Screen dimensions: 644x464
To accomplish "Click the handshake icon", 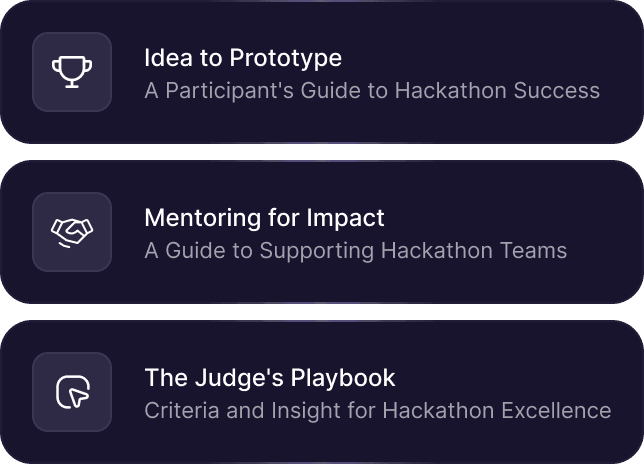I will click(72, 232).
